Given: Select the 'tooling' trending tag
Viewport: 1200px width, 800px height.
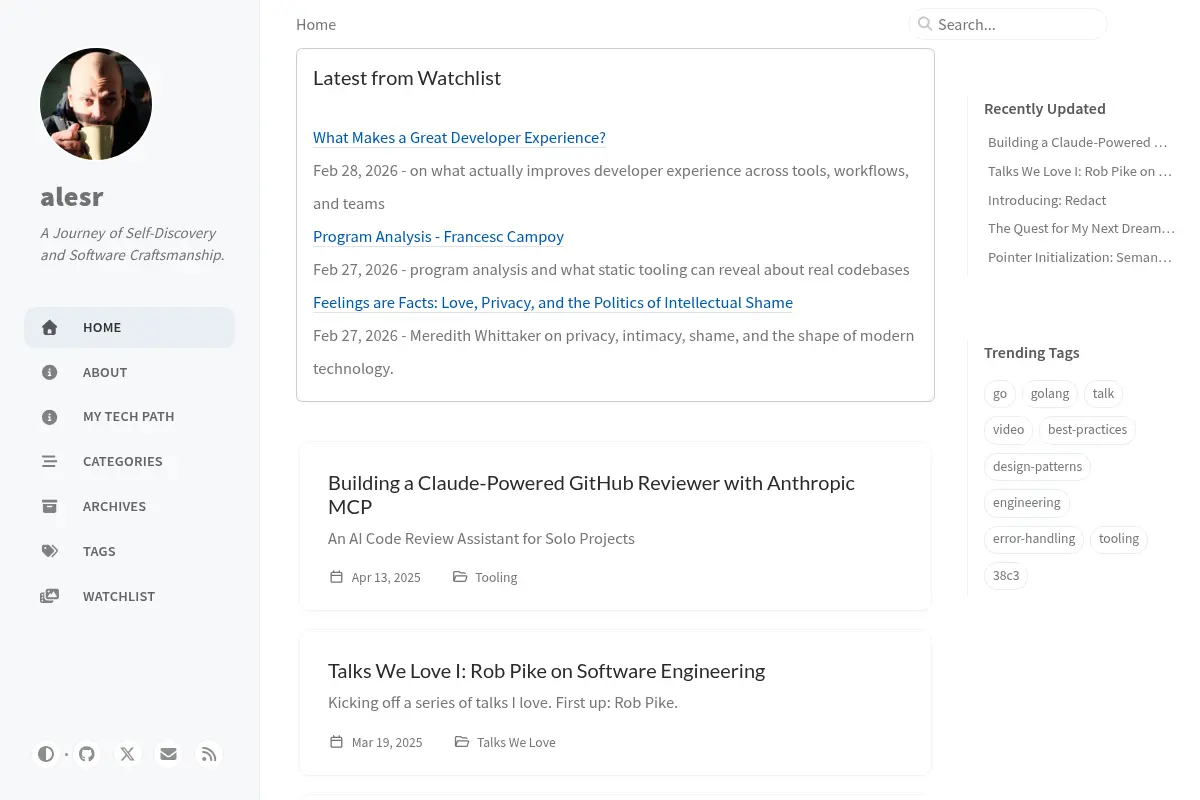Looking at the screenshot, I should [x=1119, y=539].
